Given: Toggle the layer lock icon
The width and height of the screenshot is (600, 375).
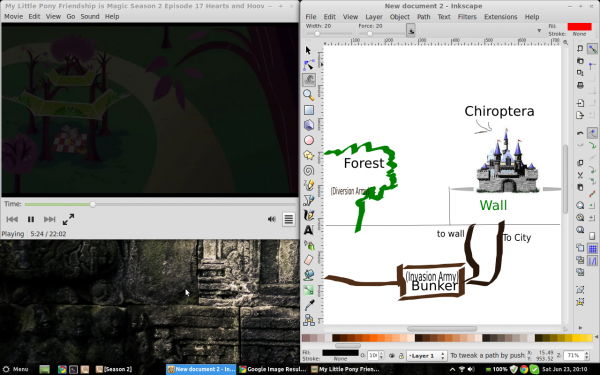Looking at the screenshot, I should coord(401,355).
